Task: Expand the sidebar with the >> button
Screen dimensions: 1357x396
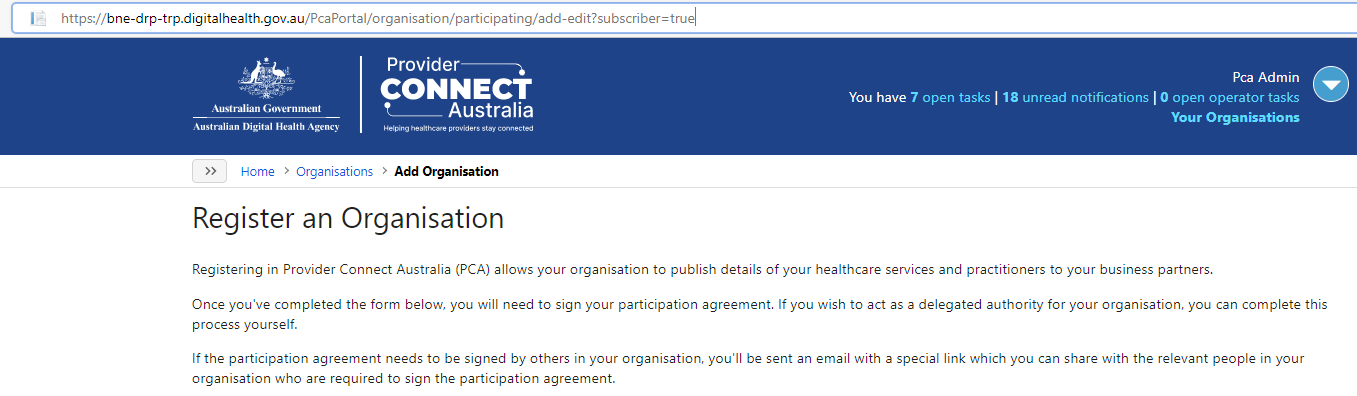Action: click(210, 171)
